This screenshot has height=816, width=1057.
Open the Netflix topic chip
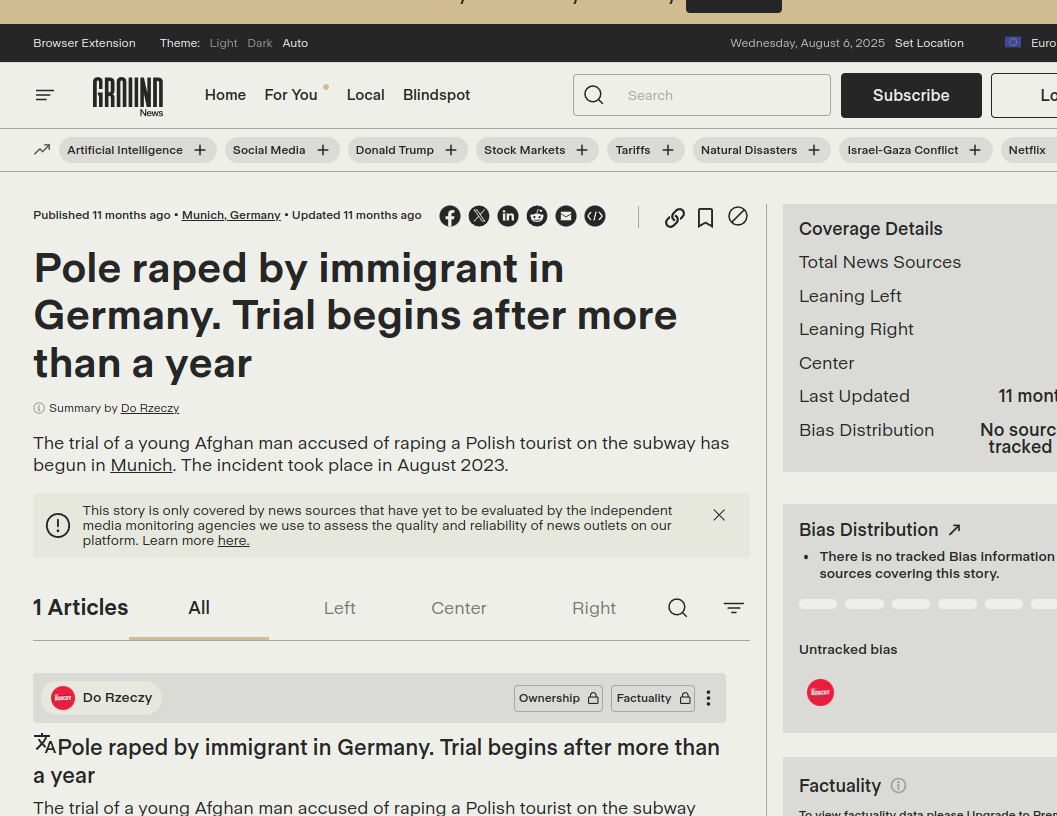click(x=1027, y=150)
